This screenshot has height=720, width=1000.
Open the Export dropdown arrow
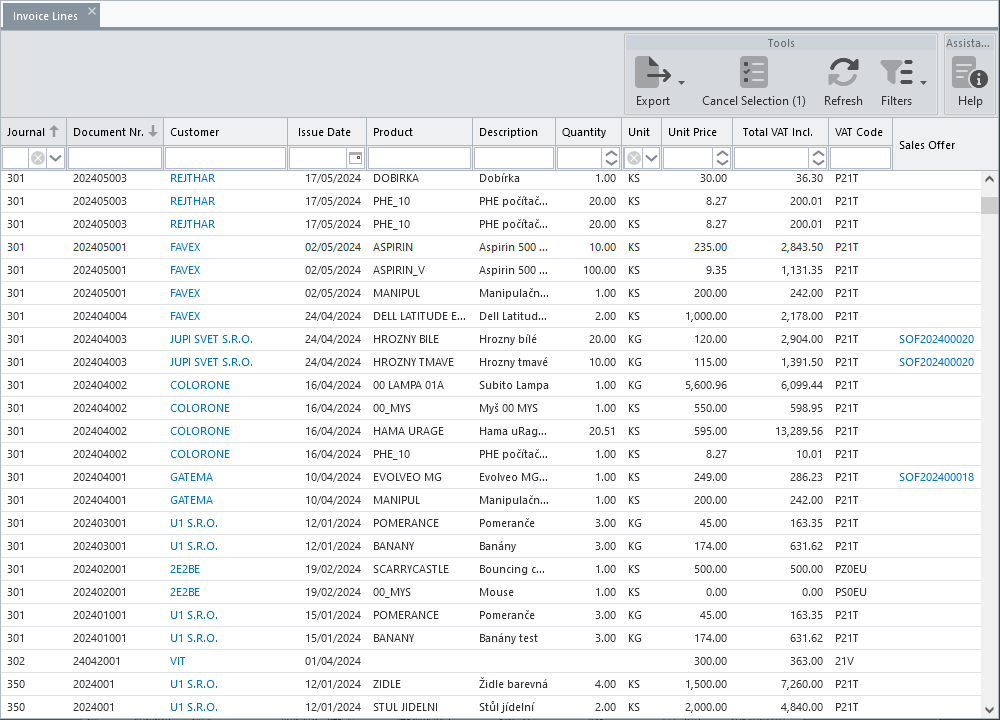pos(681,83)
